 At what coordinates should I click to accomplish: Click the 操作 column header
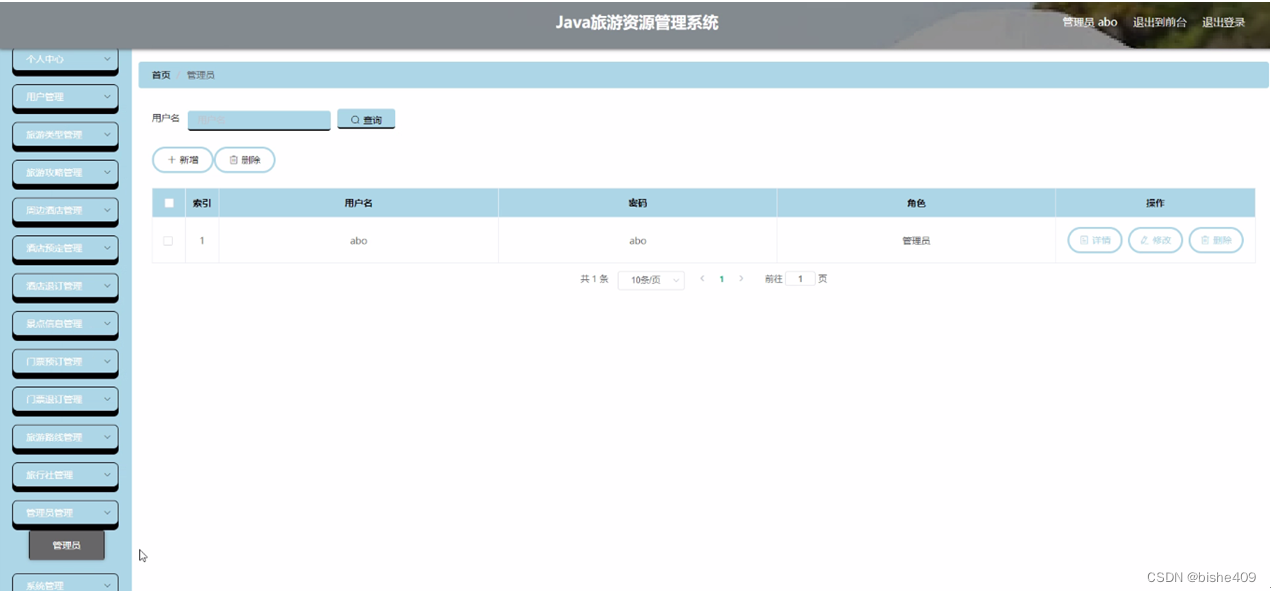pos(1155,203)
